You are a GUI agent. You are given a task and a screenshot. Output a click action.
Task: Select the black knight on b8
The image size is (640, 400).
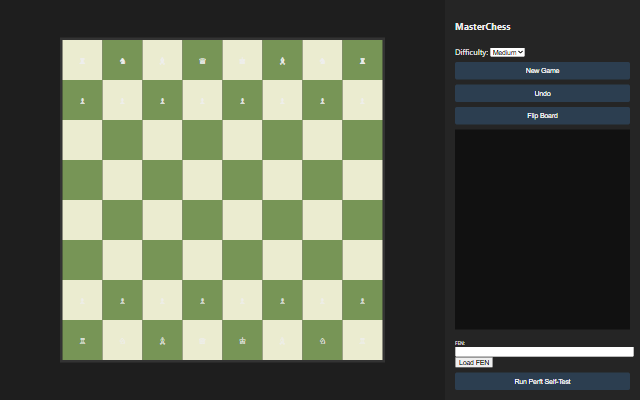tap(122, 60)
